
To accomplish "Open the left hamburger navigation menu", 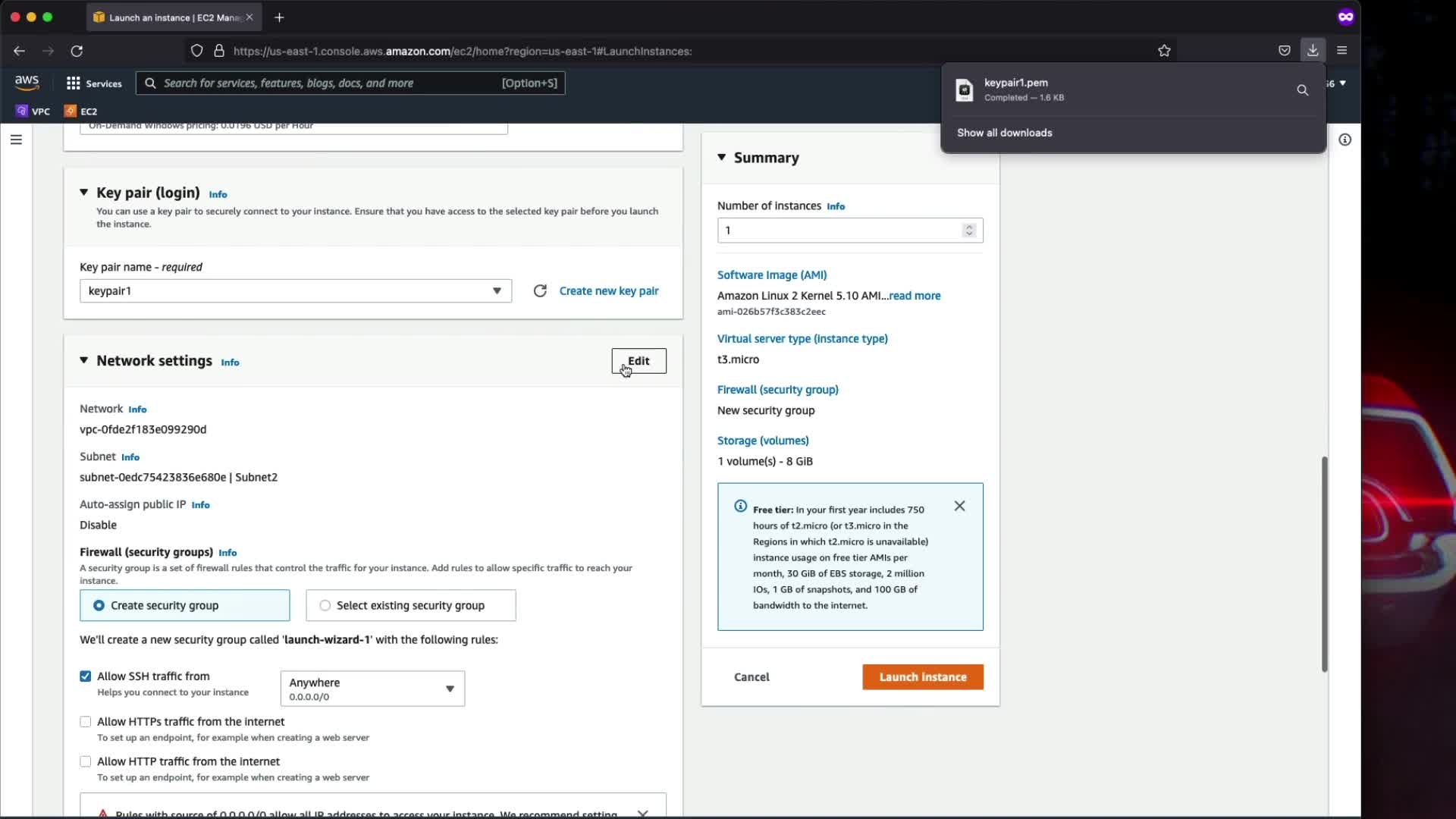I will pos(16,140).
